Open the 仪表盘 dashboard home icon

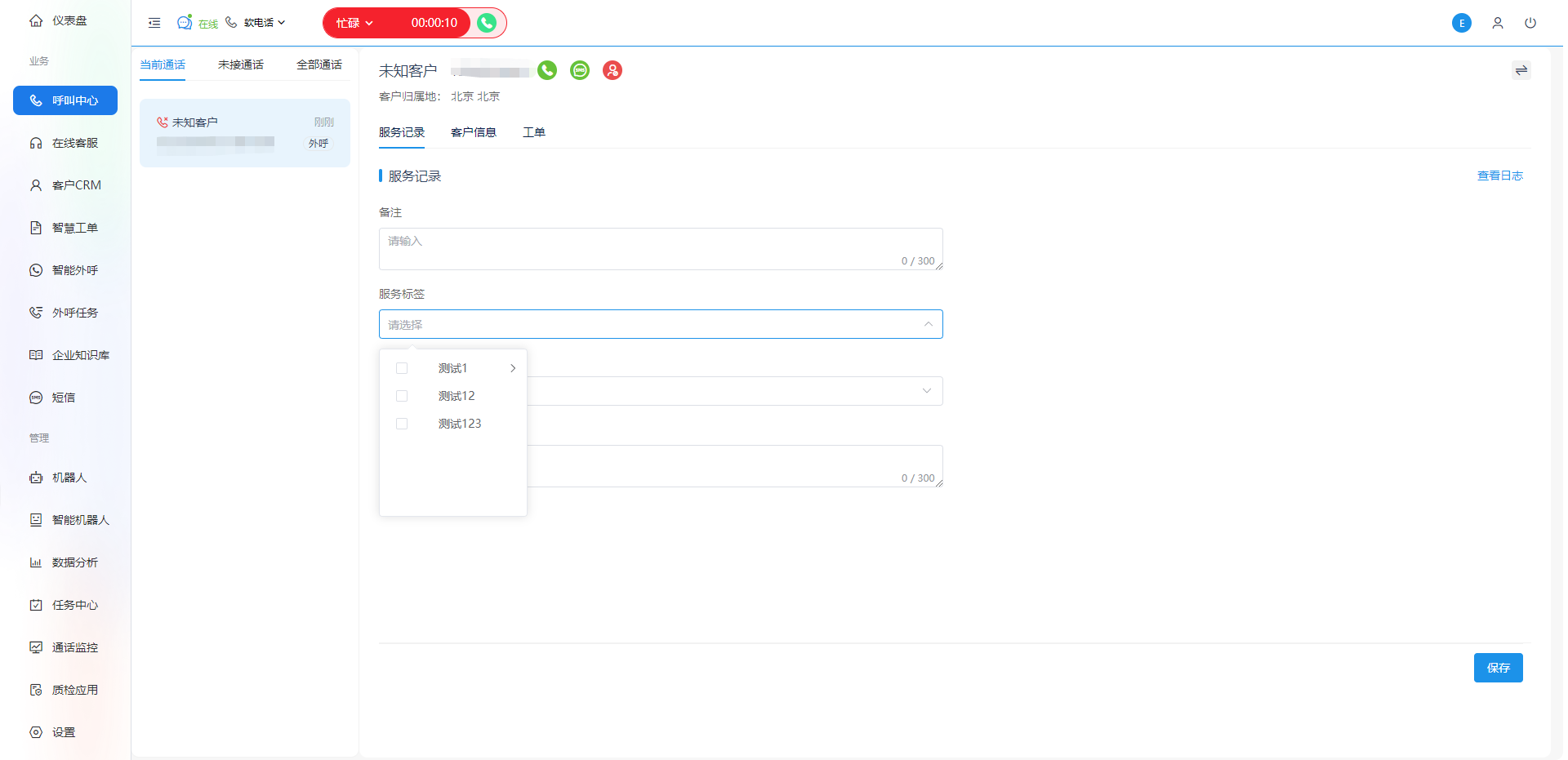click(36, 20)
